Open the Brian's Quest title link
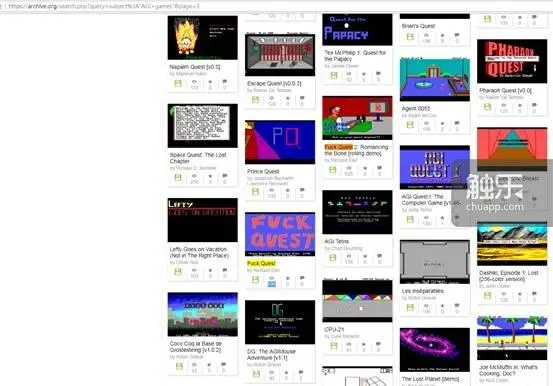Screen dimensions: 553x386 click(x=418, y=26)
